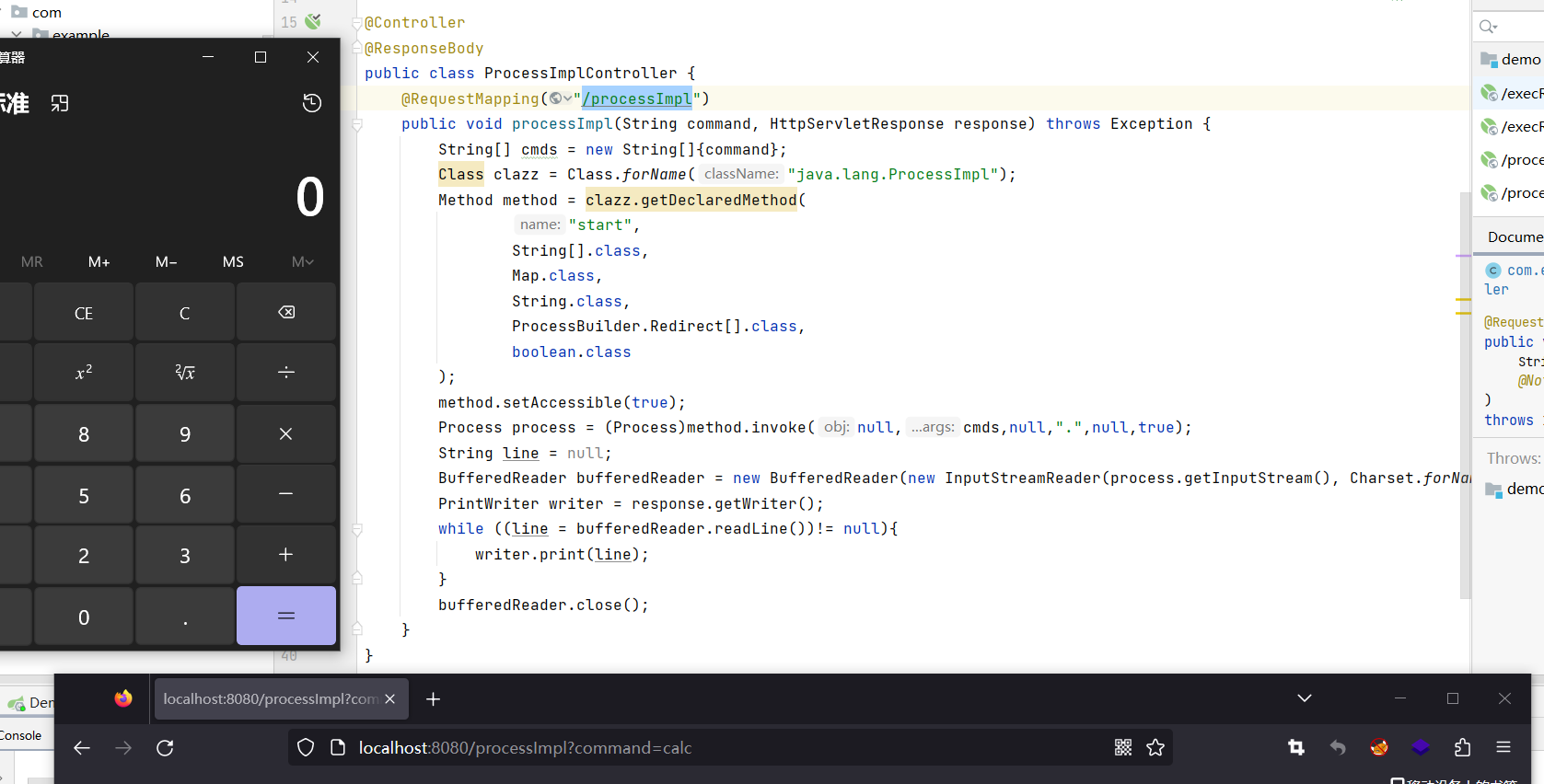The width and height of the screenshot is (1544, 784).
Task: Click the Firefox back arrow button
Action: tap(82, 748)
